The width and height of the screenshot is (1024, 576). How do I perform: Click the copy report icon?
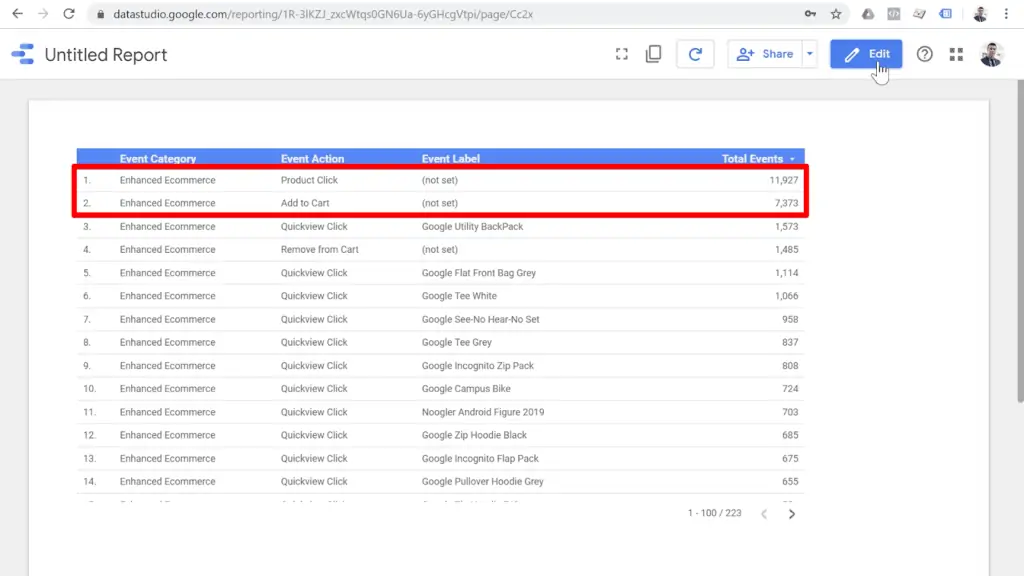click(x=654, y=54)
